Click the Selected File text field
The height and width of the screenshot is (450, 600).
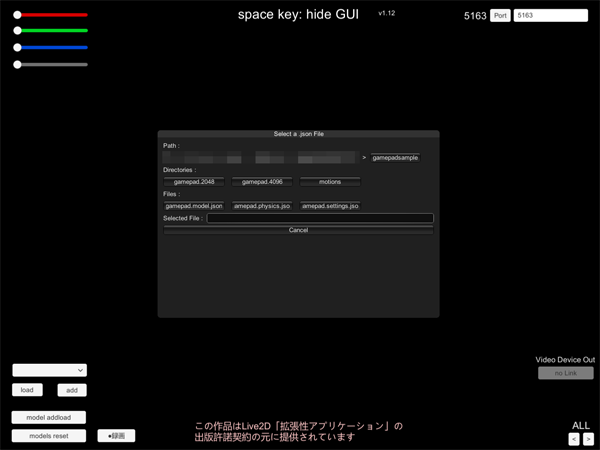pos(320,218)
